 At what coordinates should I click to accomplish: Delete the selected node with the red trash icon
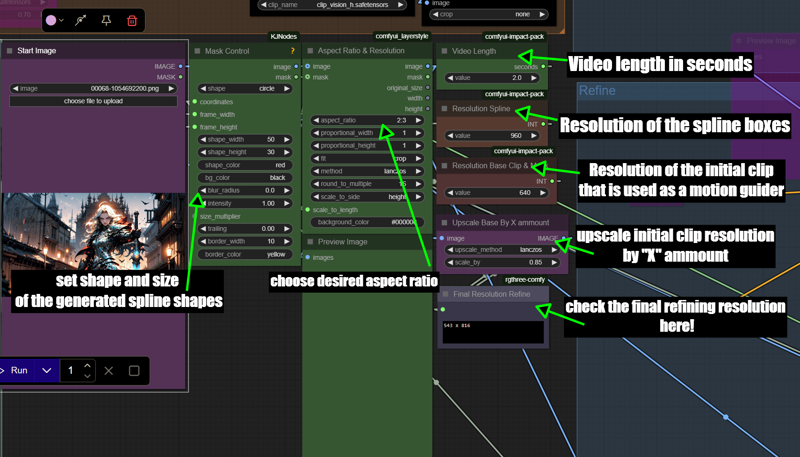pyautogui.click(x=132, y=20)
